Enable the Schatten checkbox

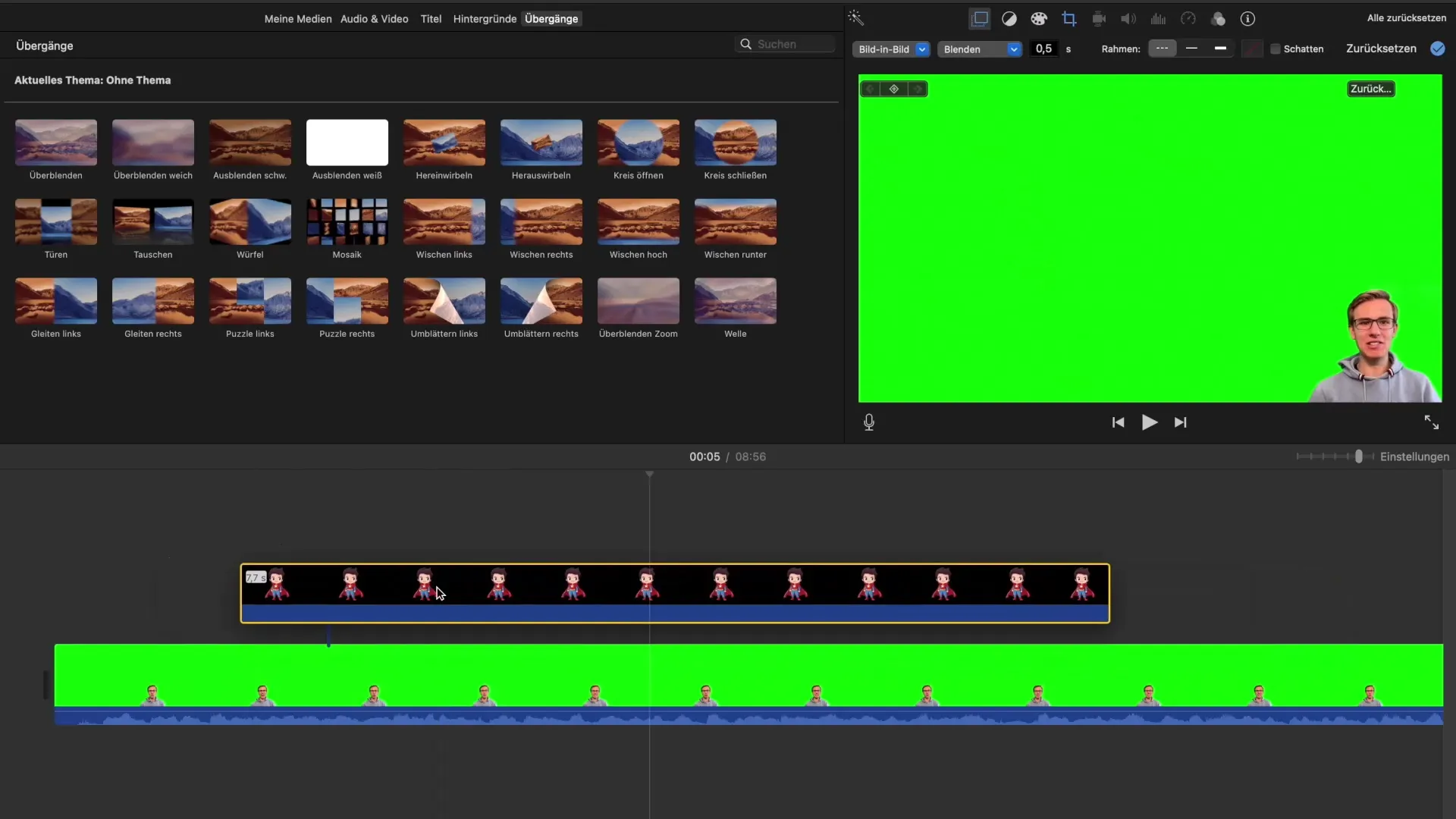tap(1276, 49)
